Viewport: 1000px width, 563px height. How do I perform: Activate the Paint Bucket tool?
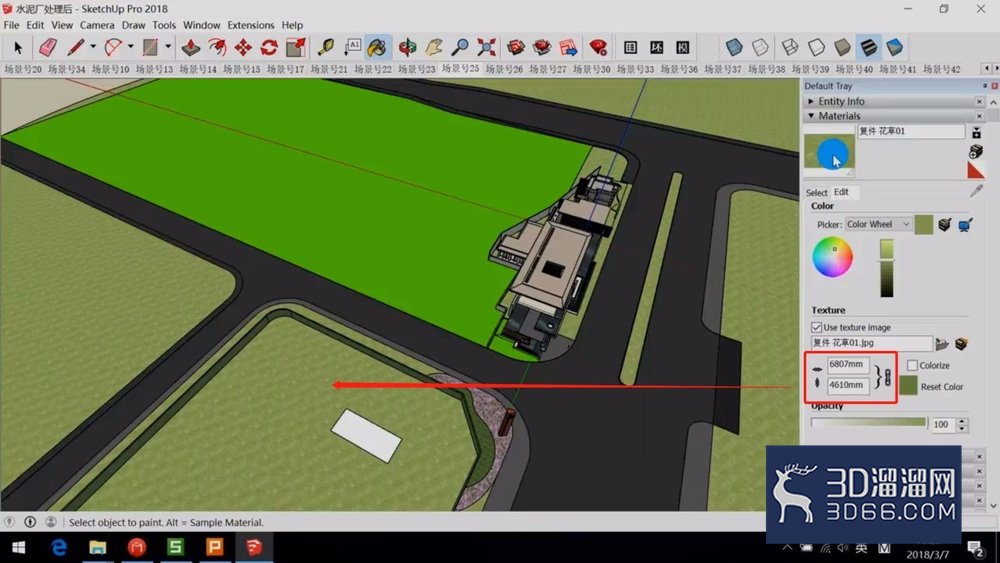(x=378, y=47)
